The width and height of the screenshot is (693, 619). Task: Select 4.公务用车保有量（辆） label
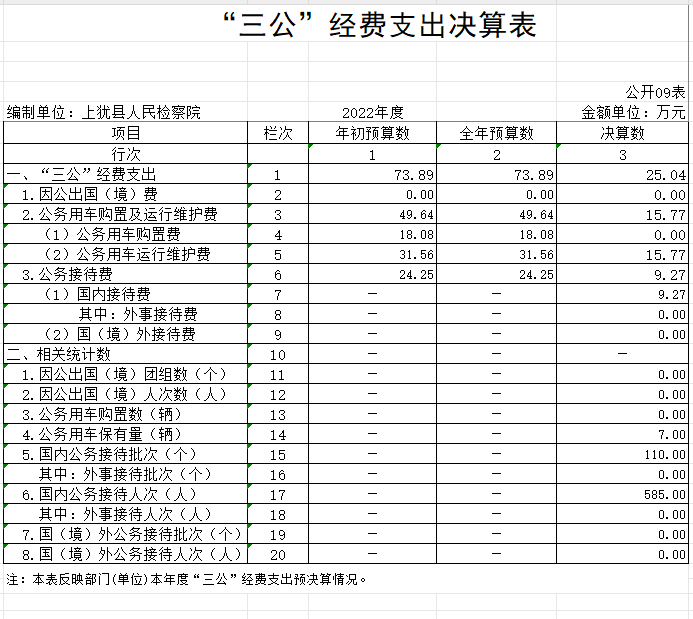(x=102, y=434)
